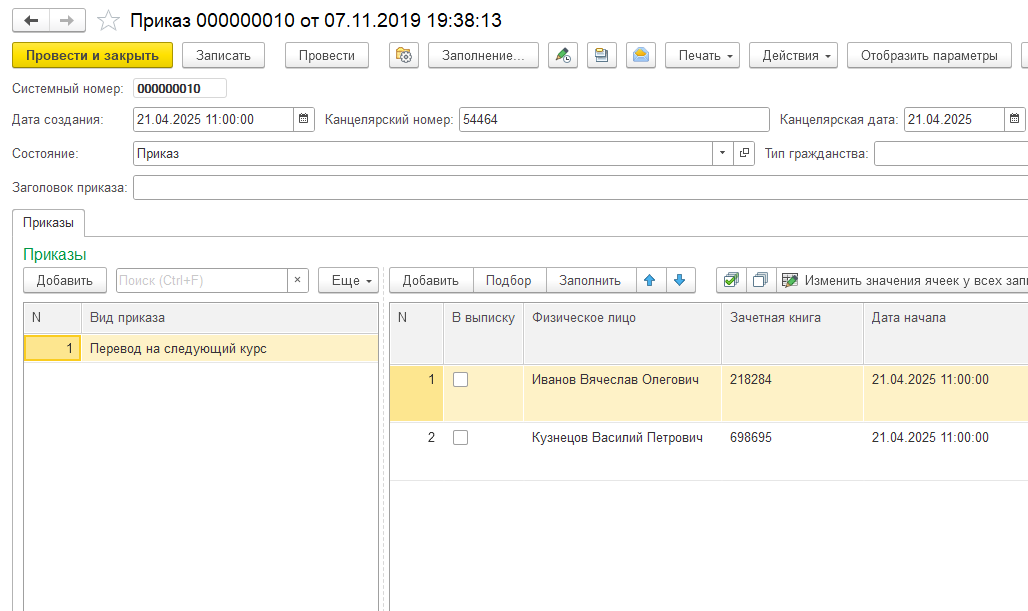Toggle 'В выписку' checkbox for Иванов
Screen dimensions: 1028x611
click(460, 380)
